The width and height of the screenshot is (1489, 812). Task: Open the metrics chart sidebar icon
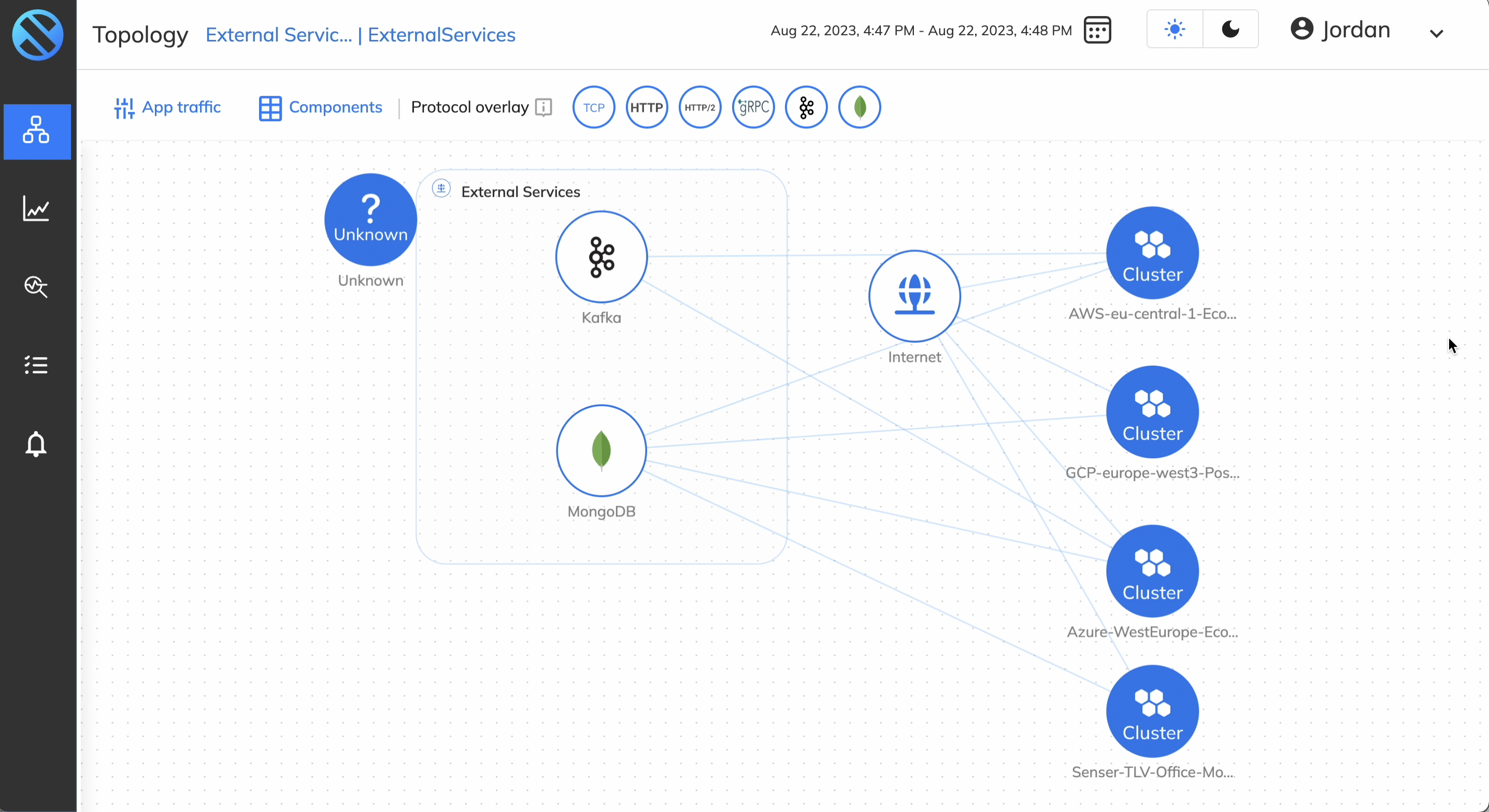coord(36,209)
